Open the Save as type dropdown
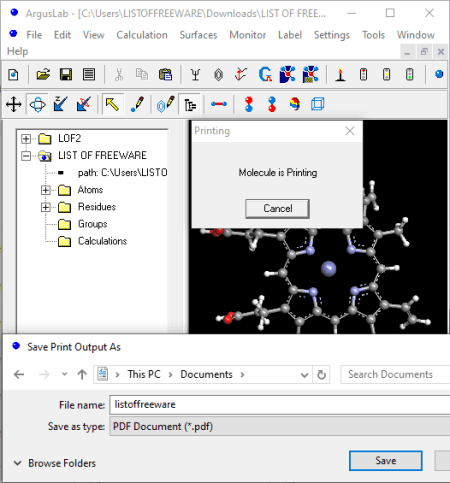This screenshot has width=450, height=483. pyautogui.click(x=279, y=426)
